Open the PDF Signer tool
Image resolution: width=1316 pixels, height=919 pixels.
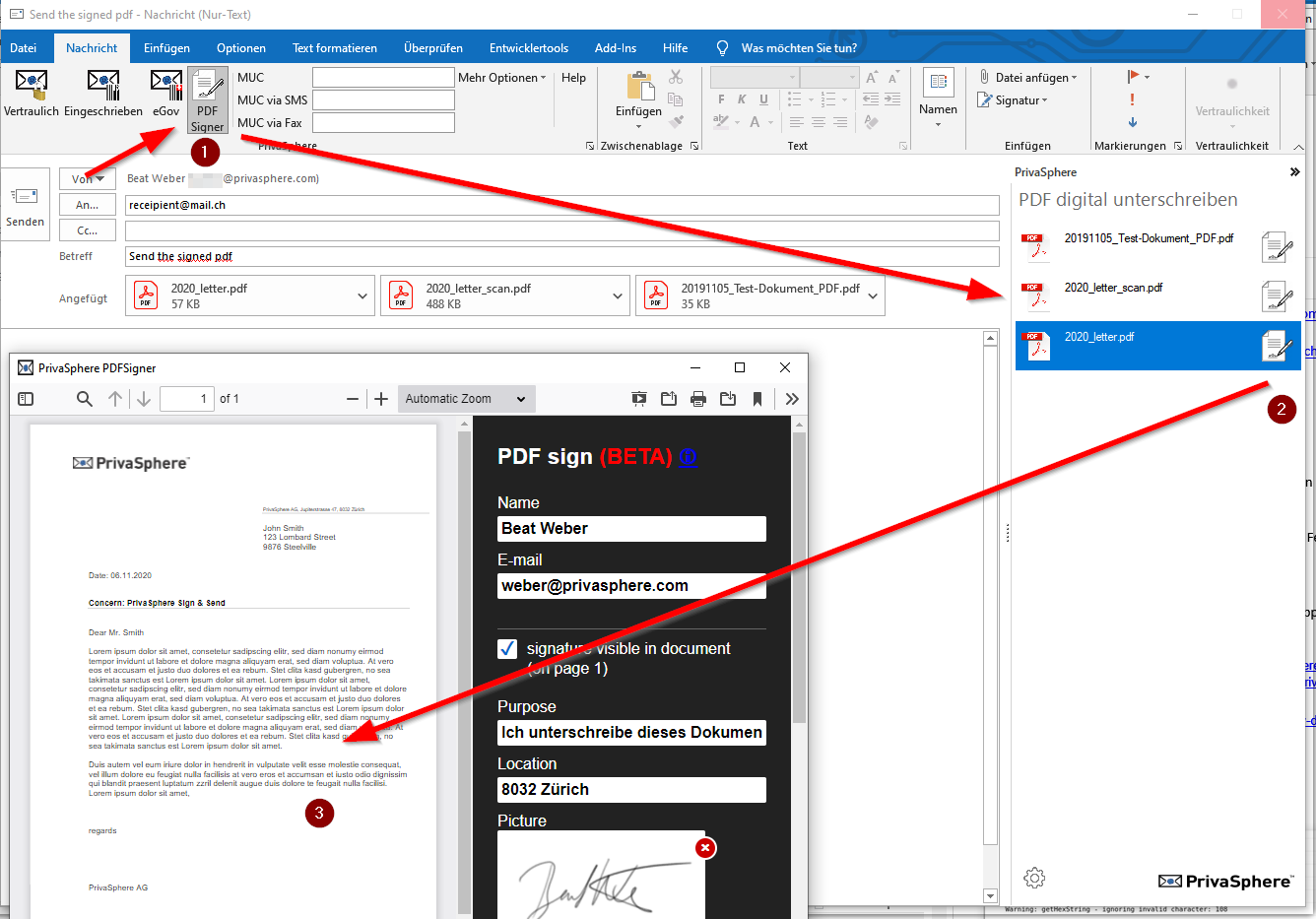pyautogui.click(x=208, y=99)
